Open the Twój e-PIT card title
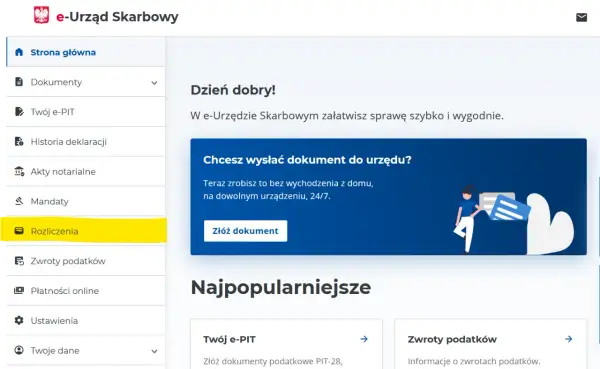The width and height of the screenshot is (600, 369). tap(229, 339)
